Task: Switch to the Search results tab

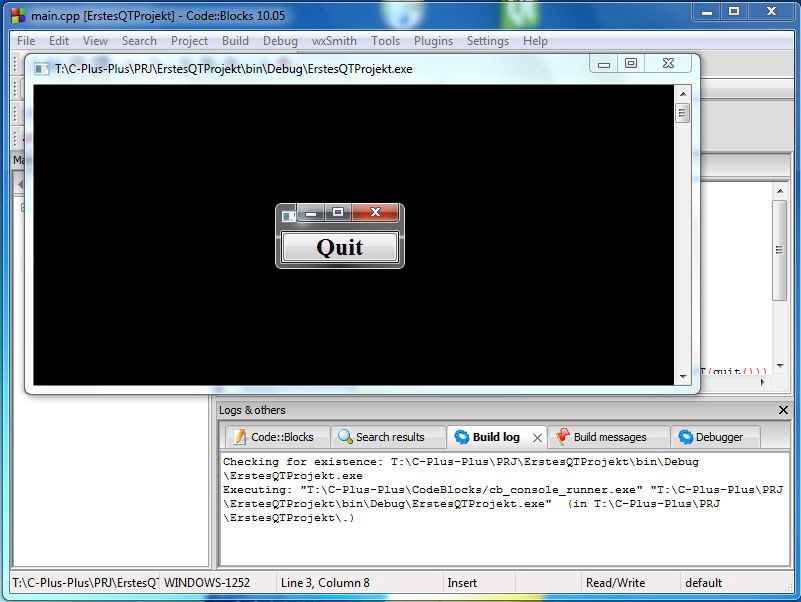Action: pyautogui.click(x=388, y=437)
